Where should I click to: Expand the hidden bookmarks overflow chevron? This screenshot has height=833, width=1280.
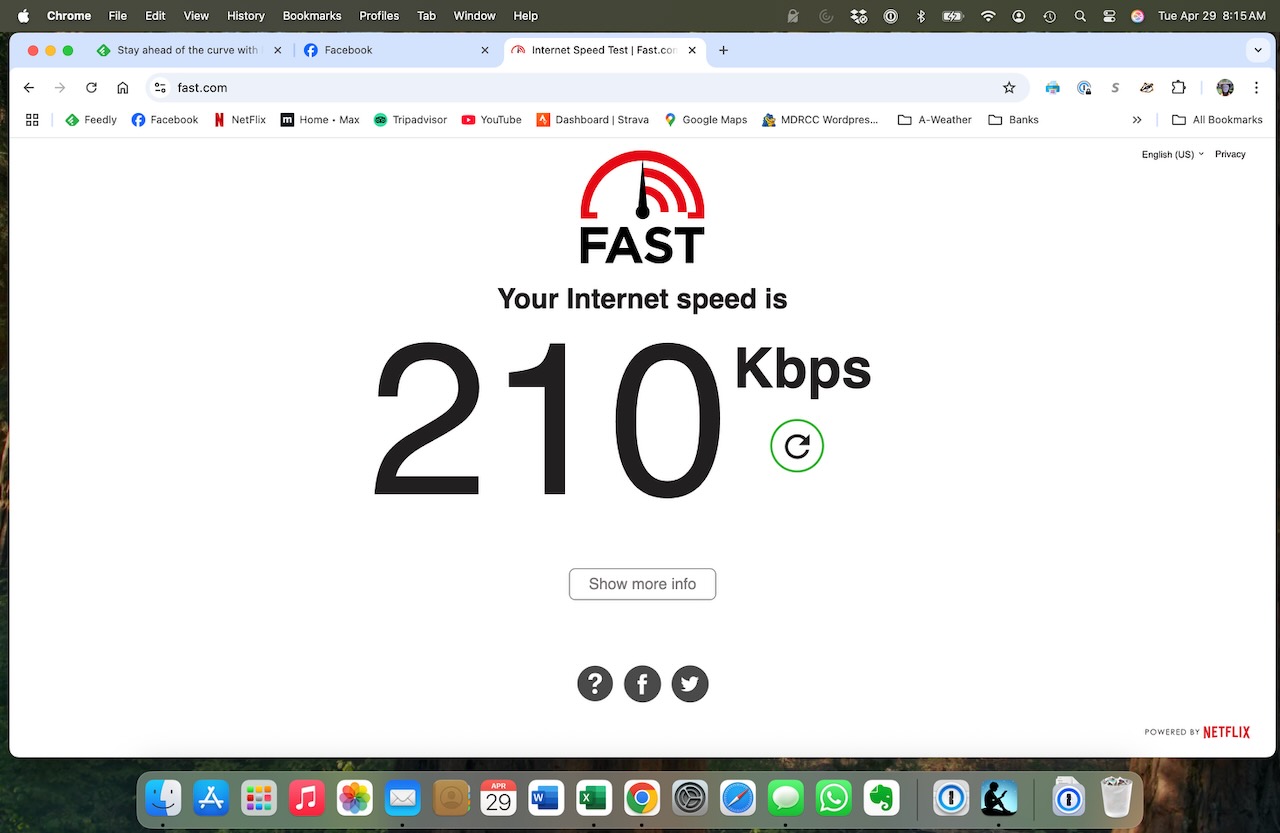1137,120
